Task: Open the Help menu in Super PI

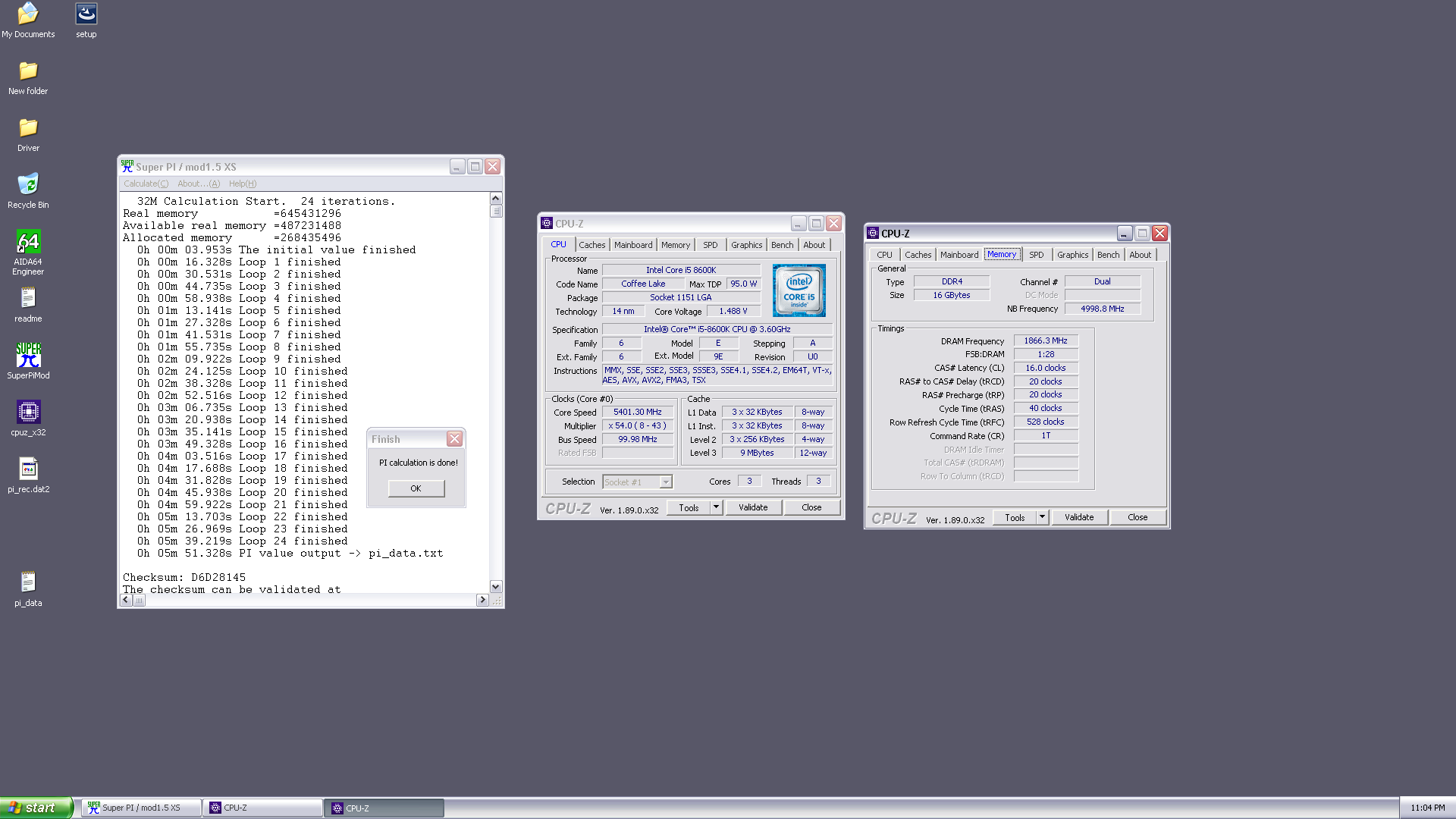Action: pyautogui.click(x=243, y=184)
